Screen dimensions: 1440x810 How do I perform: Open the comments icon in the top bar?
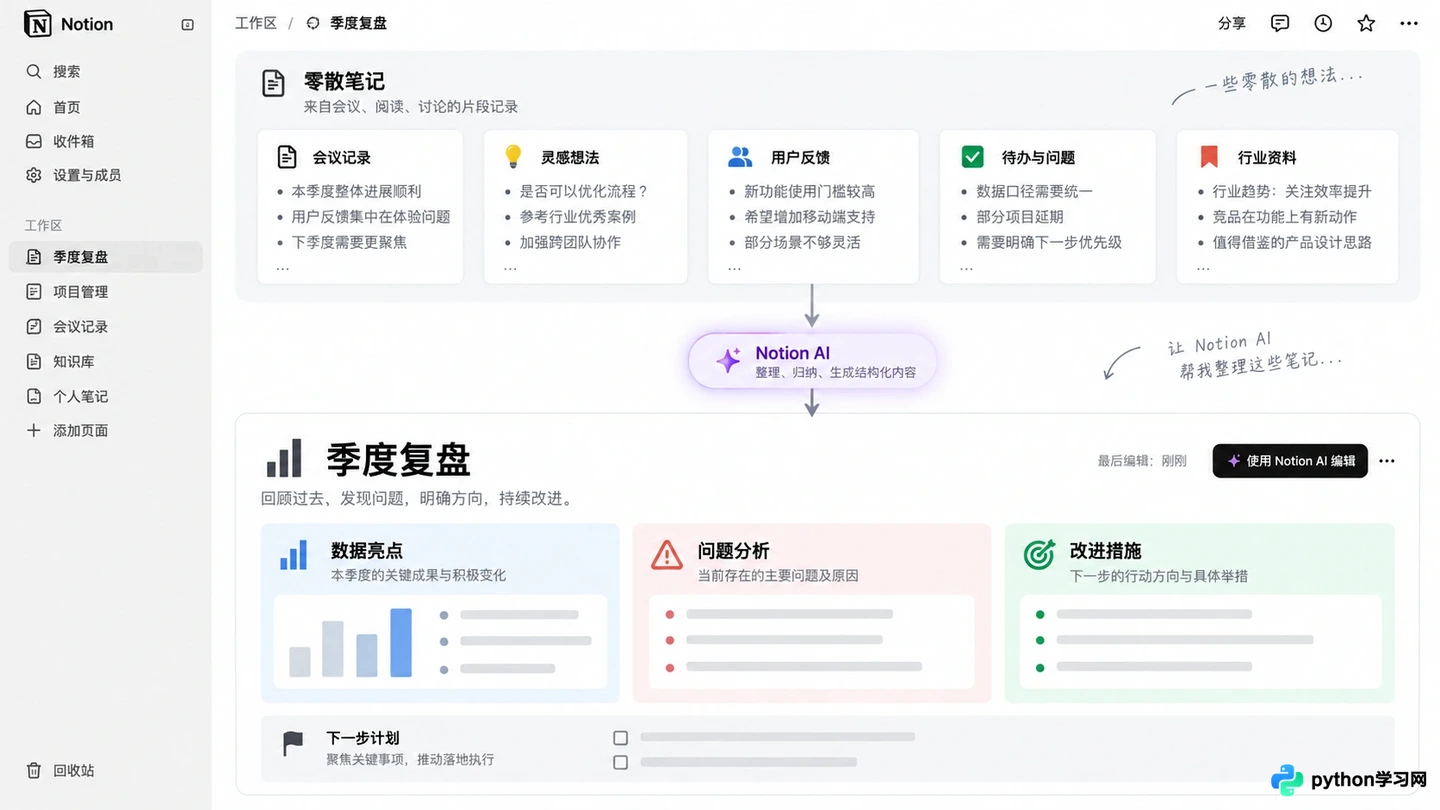click(1280, 23)
